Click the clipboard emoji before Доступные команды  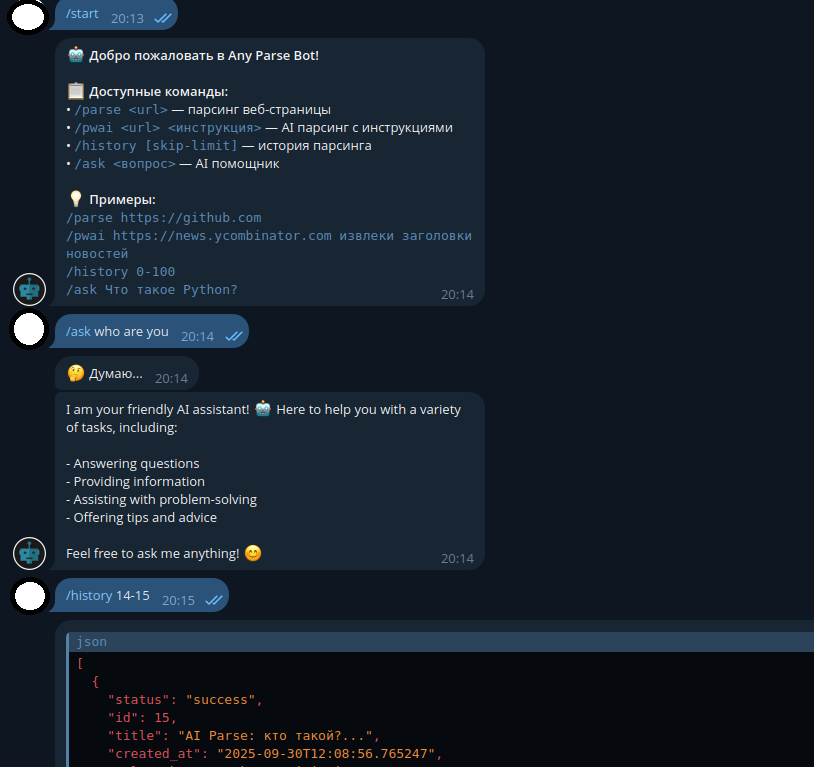point(74,90)
